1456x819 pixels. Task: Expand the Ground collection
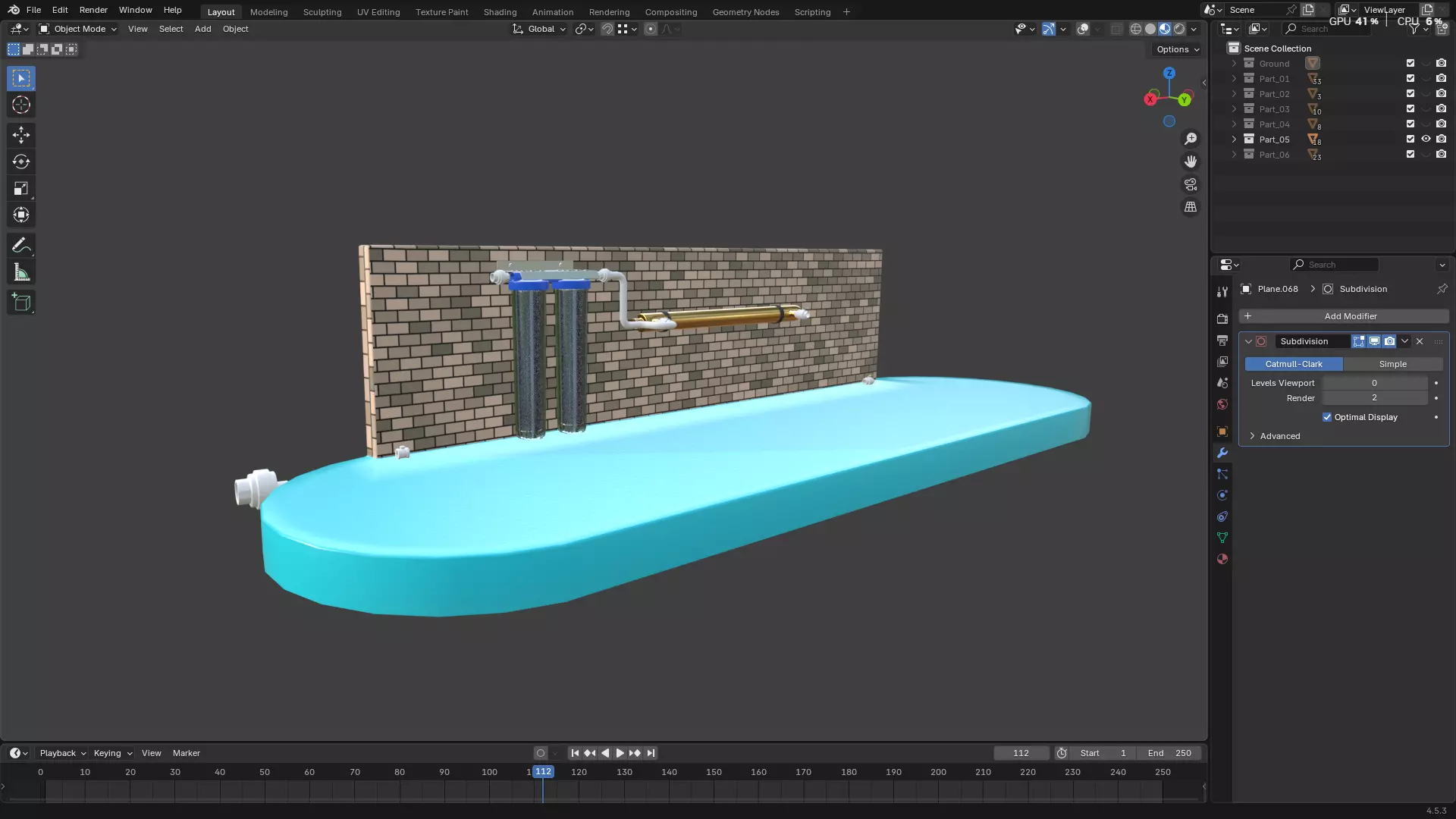click(x=1234, y=64)
